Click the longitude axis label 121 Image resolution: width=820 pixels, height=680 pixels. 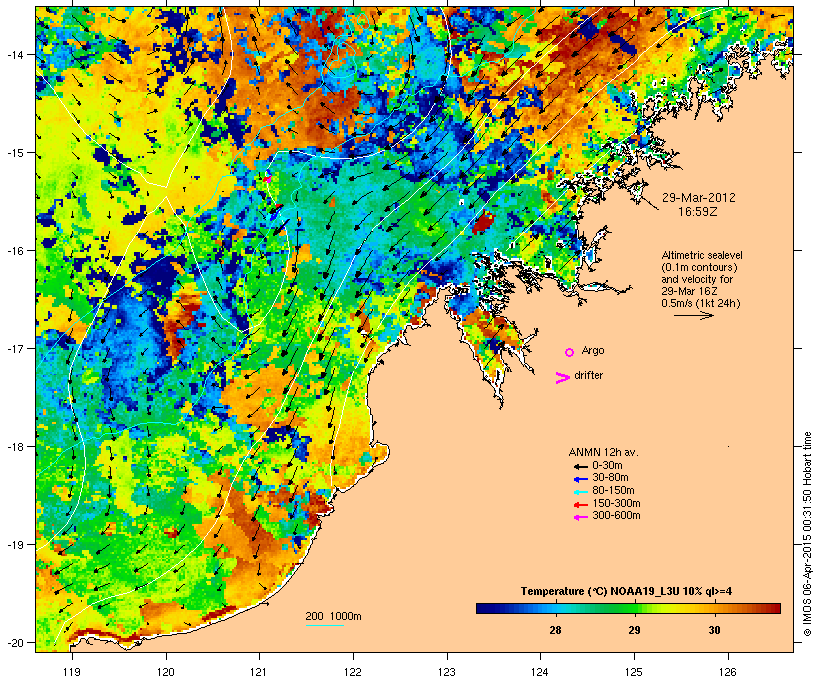tap(259, 672)
